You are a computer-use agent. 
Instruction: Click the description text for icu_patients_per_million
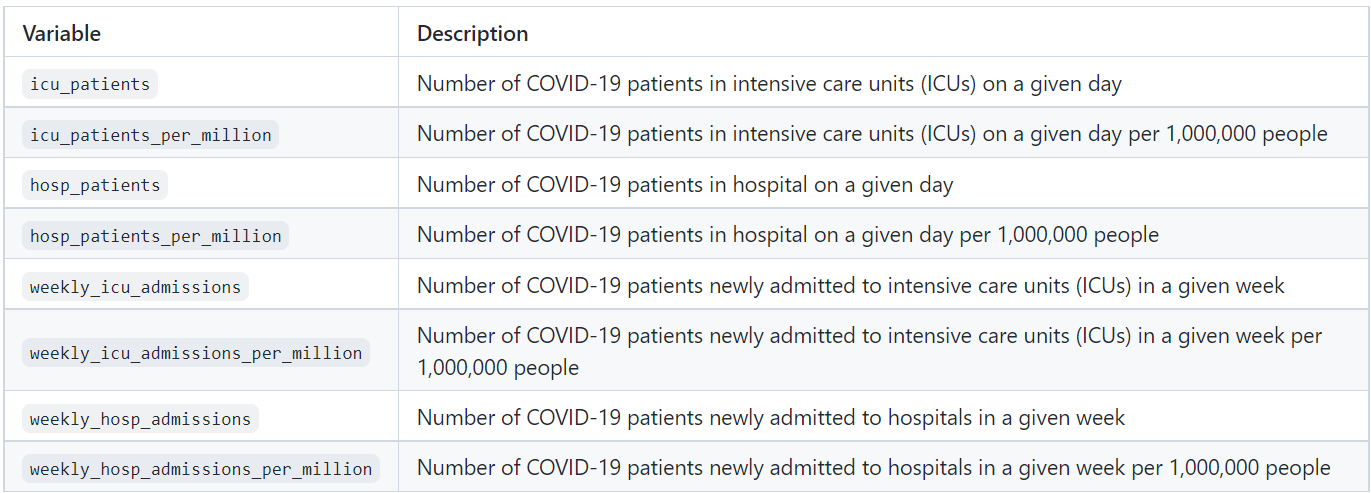click(x=872, y=135)
